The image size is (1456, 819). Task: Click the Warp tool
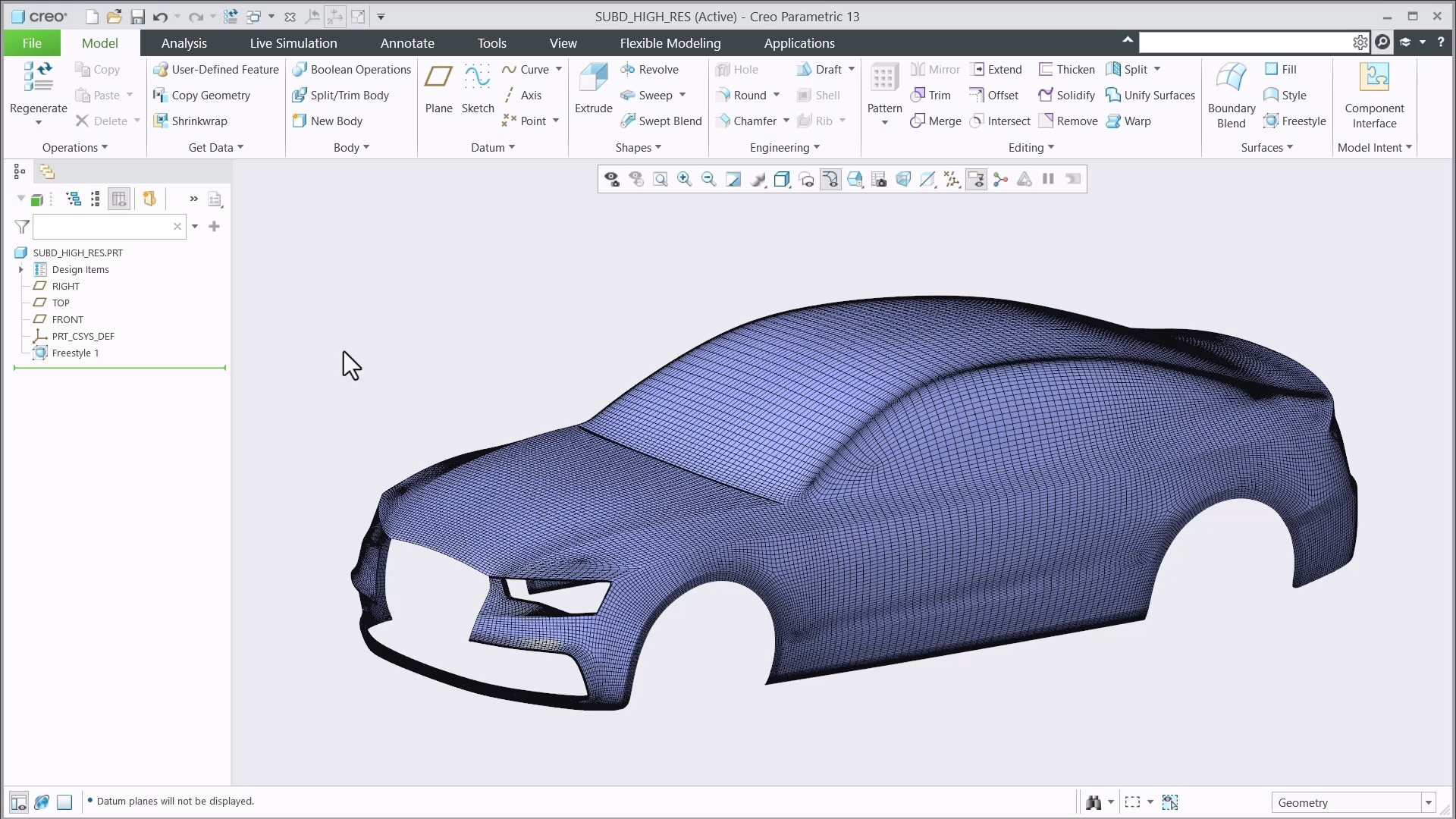(1128, 121)
